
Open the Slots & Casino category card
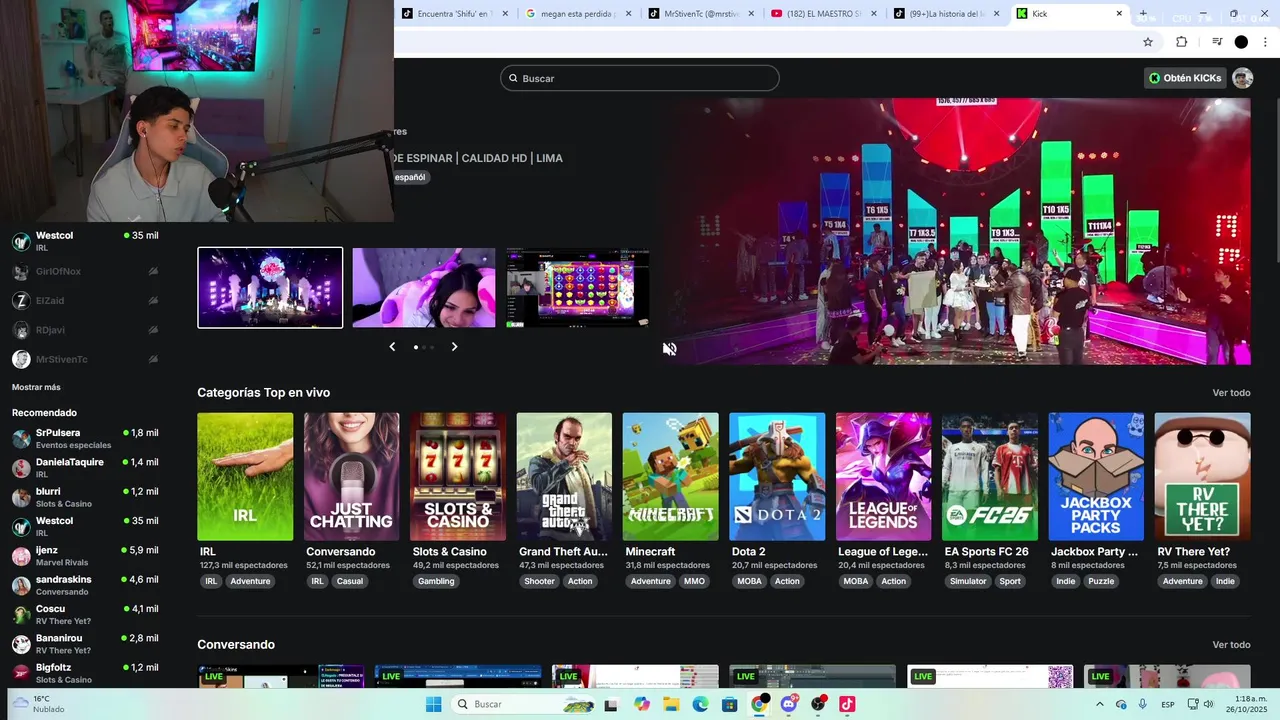point(458,477)
